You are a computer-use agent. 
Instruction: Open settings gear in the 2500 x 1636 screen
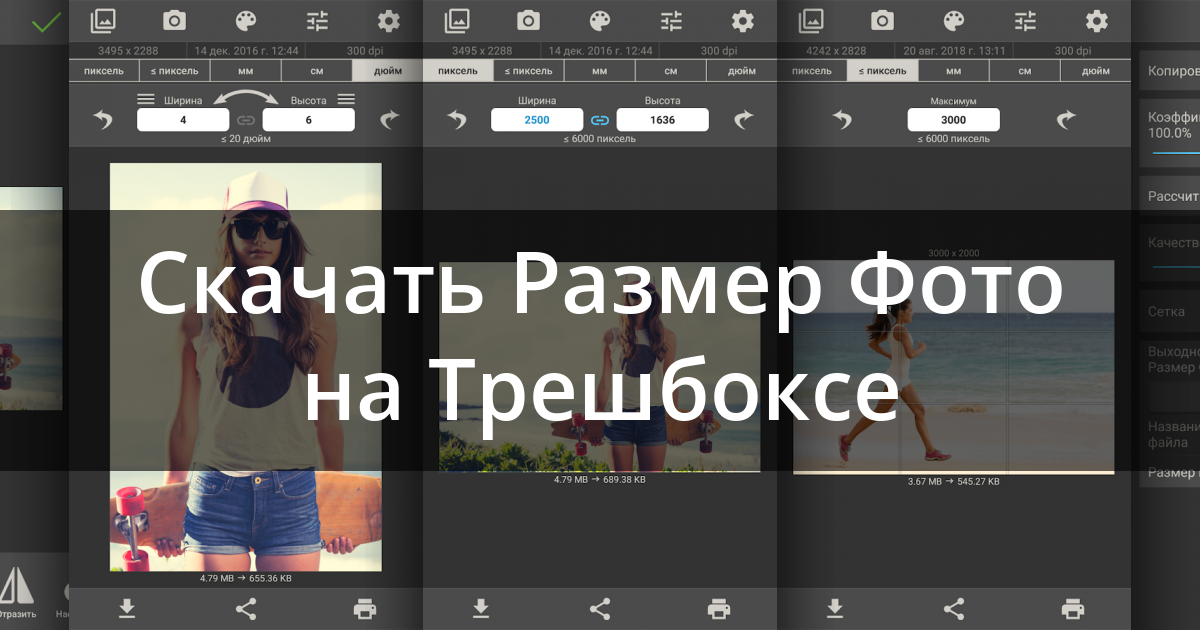pyautogui.click(x=742, y=20)
